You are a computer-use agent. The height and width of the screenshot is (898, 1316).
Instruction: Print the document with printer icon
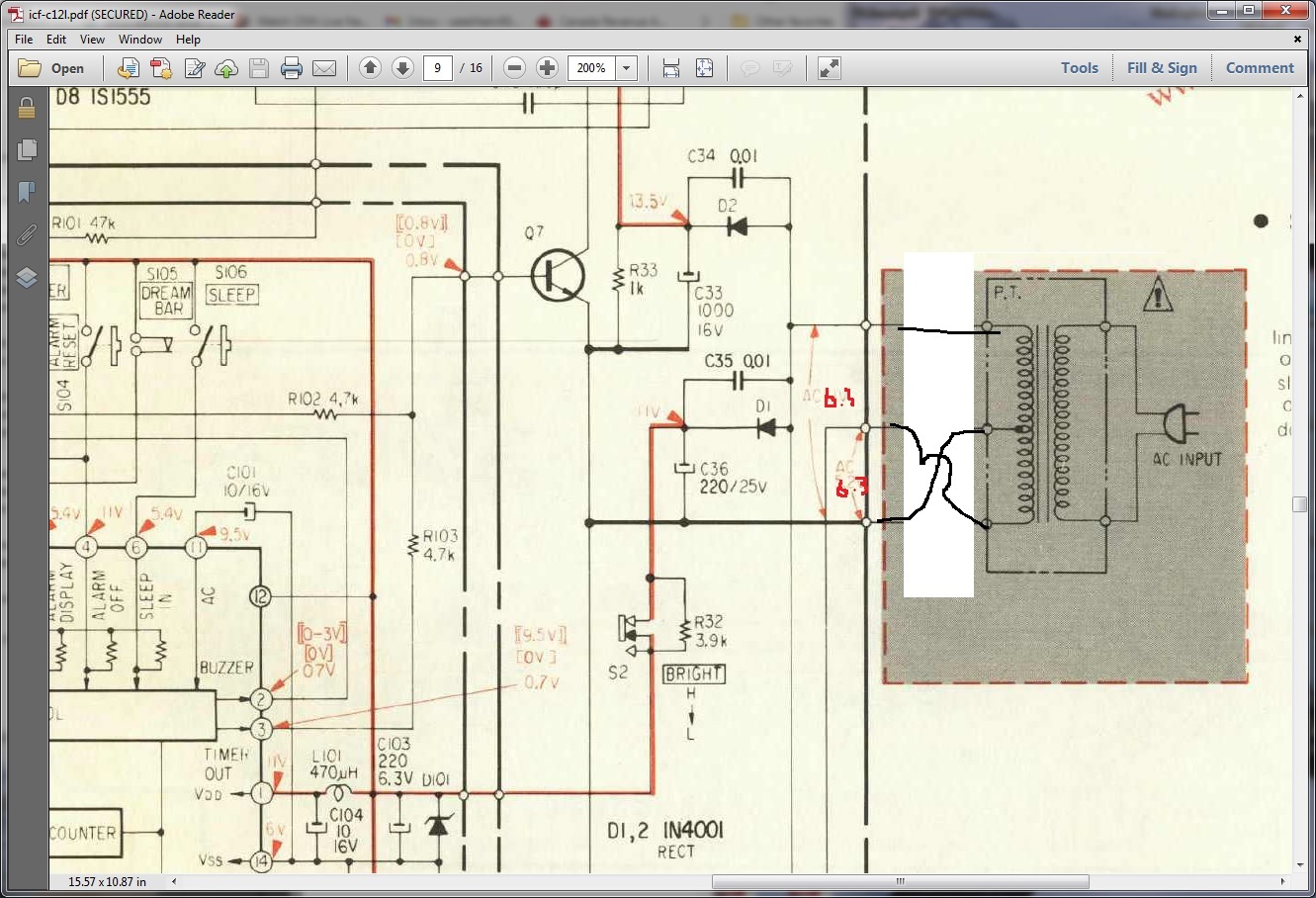click(x=292, y=68)
